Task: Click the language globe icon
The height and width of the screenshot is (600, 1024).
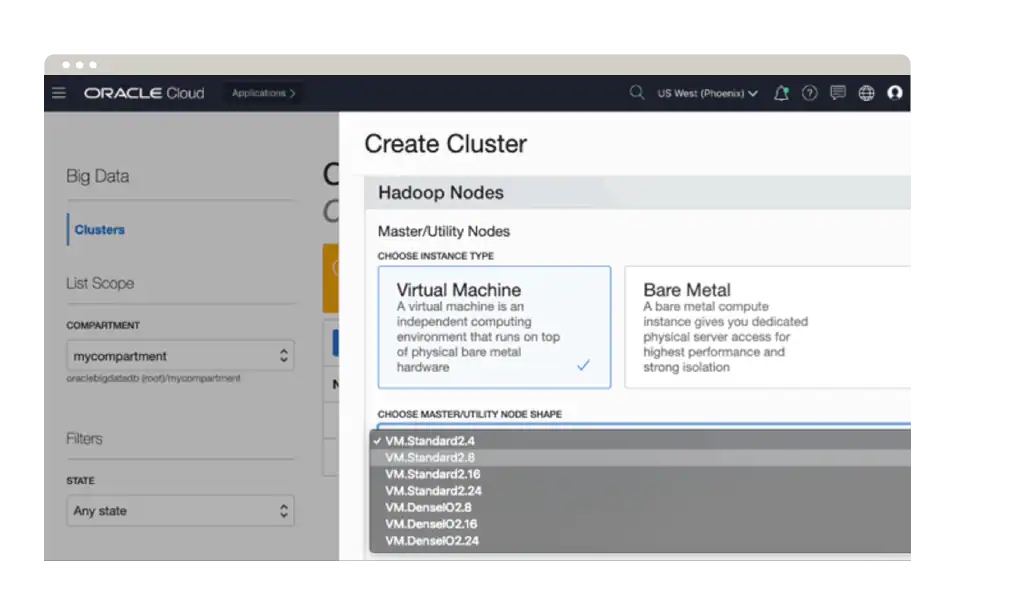Action: 866,93
